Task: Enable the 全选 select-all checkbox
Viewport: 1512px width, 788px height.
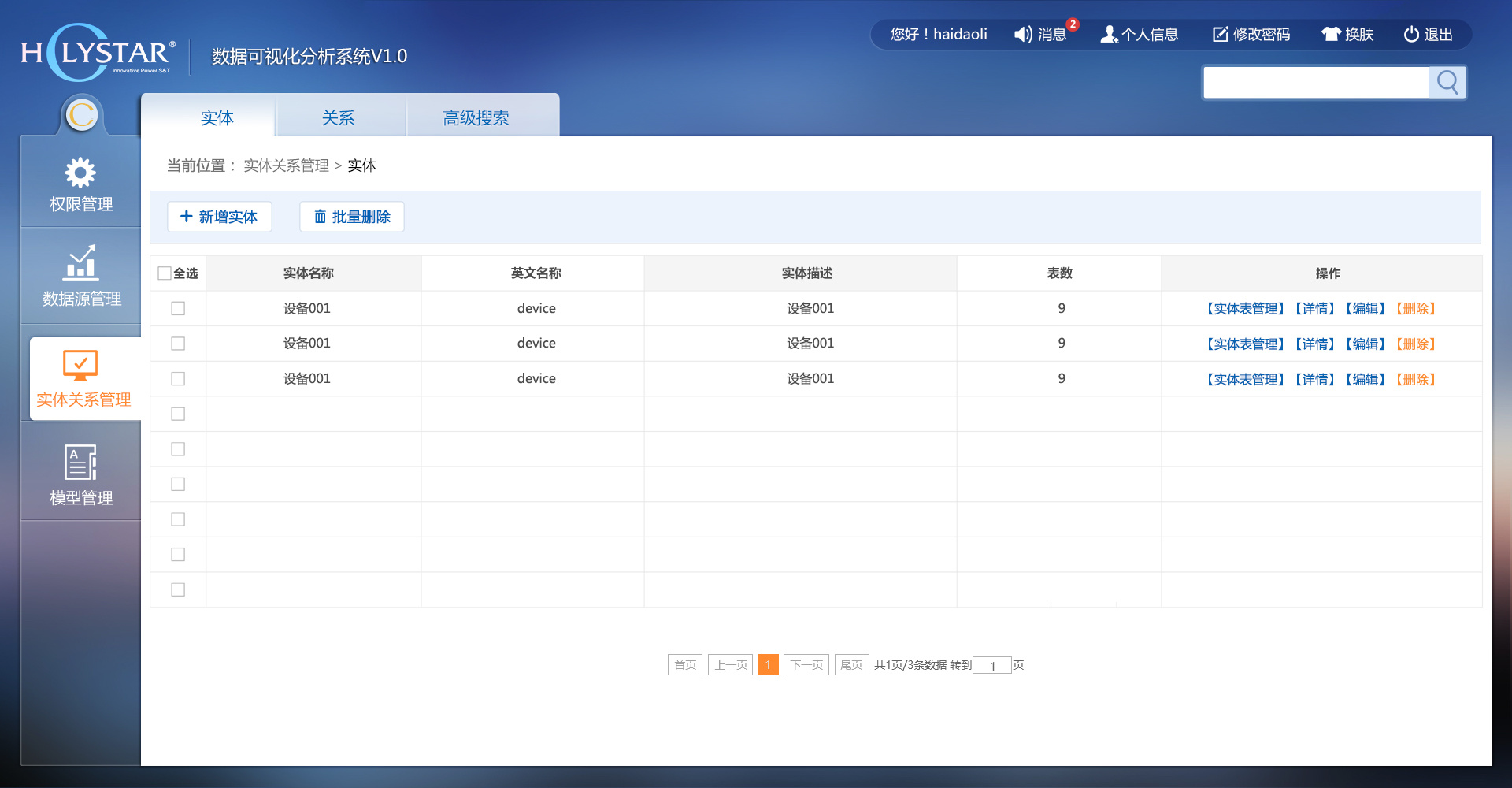Action: [x=164, y=273]
